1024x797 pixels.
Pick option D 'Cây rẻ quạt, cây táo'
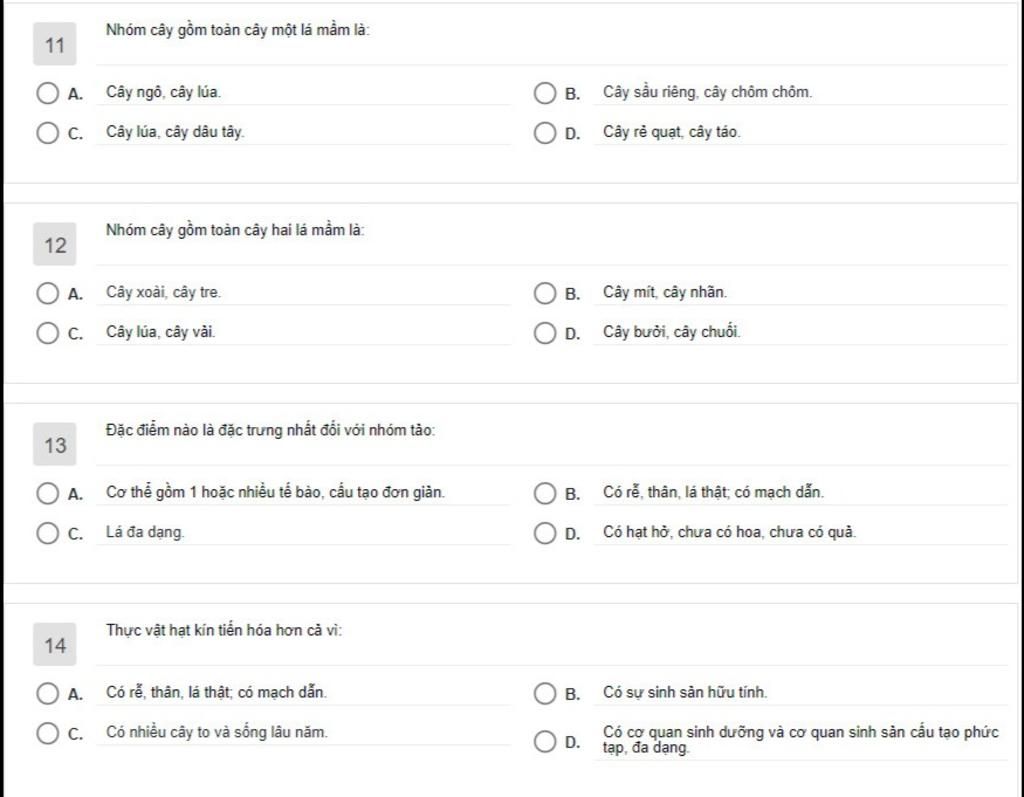tap(544, 133)
